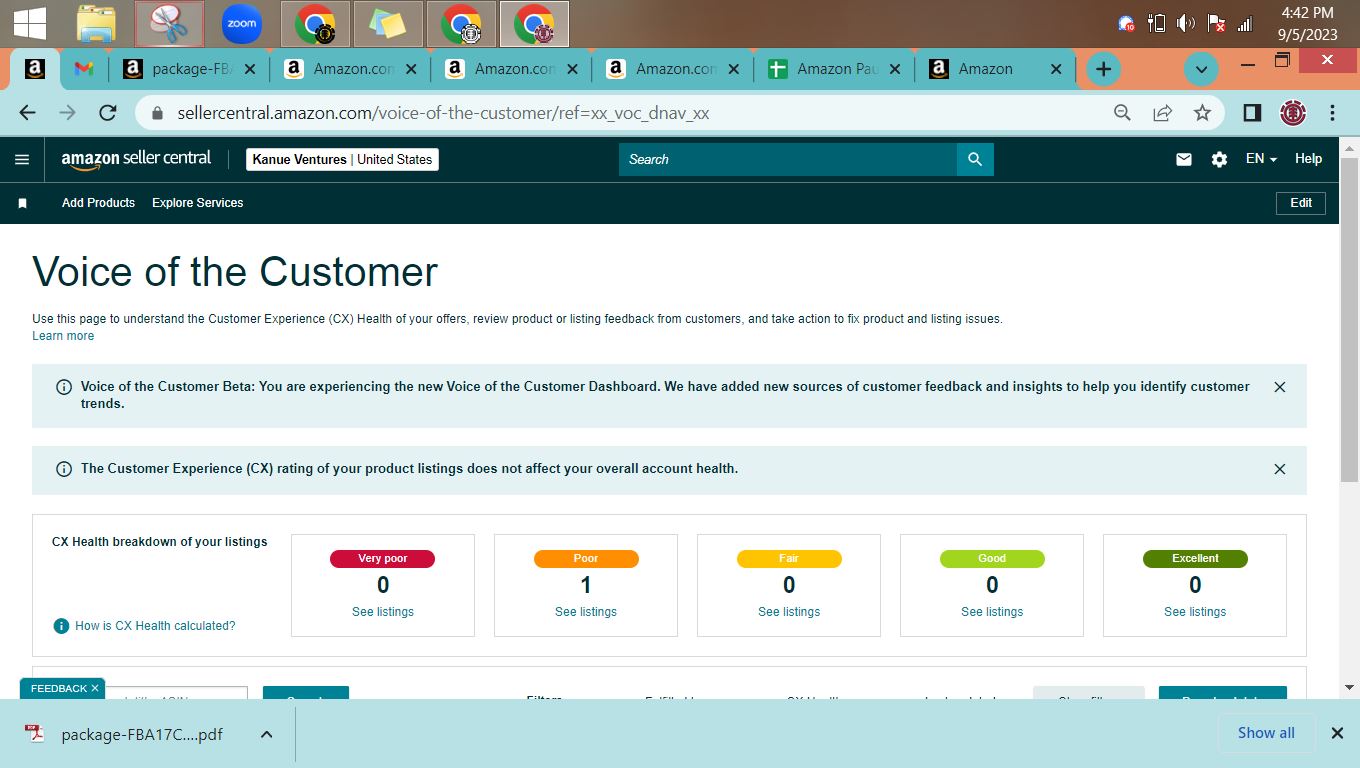Close the downloads bar
This screenshot has width=1360, height=768.
pos(1337,733)
